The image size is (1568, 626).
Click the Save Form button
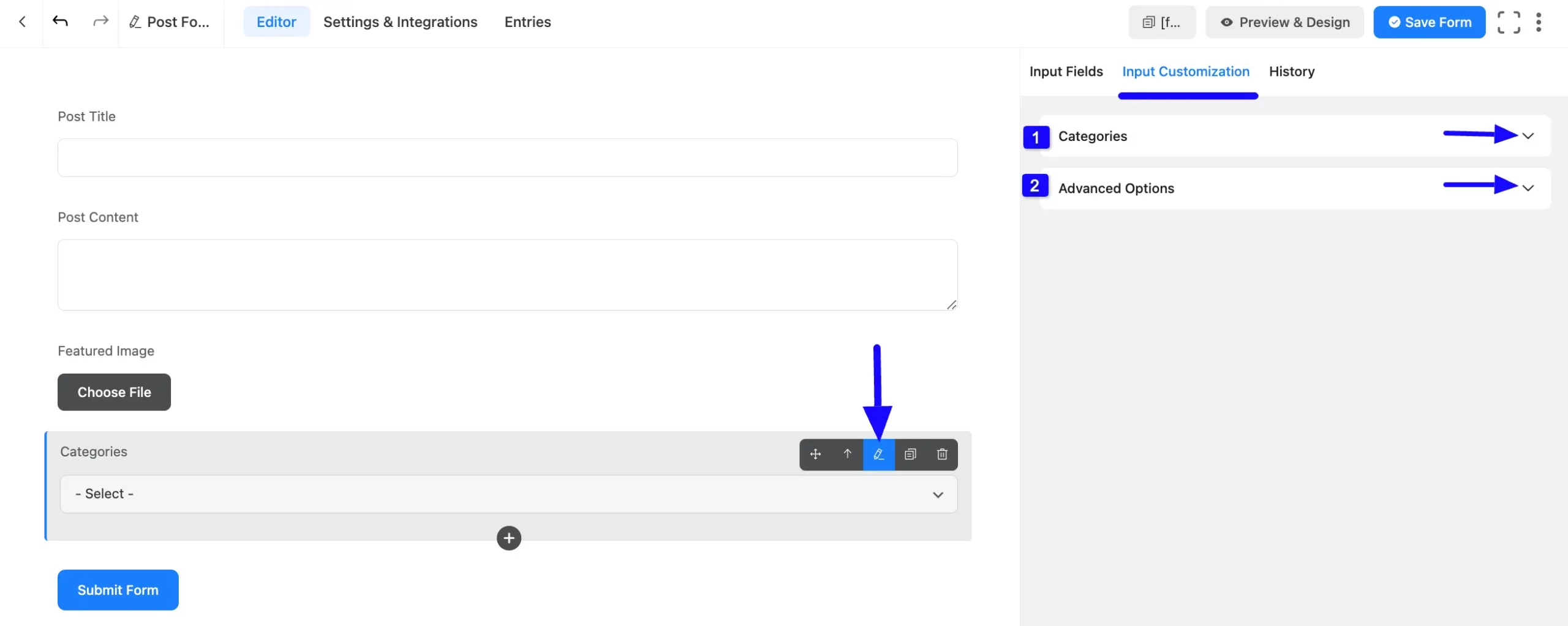click(x=1429, y=22)
